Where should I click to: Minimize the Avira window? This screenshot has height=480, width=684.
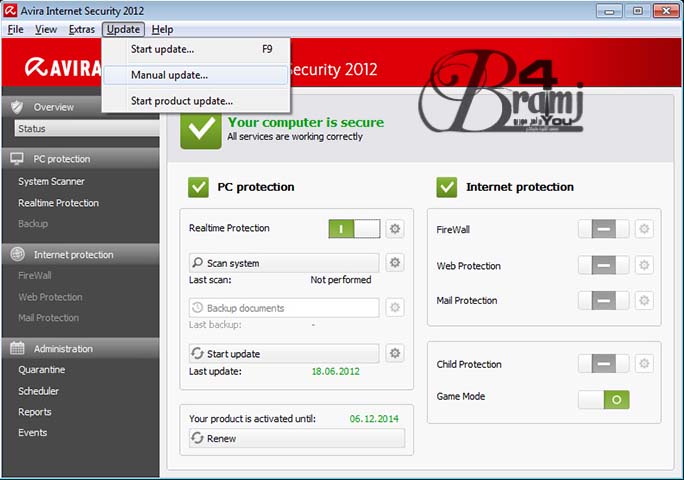tap(609, 11)
